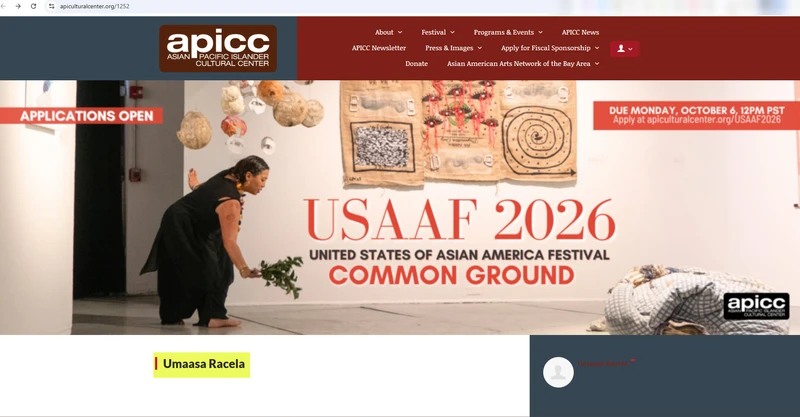Viewport: 800px width, 417px height.
Task: Click the APICC logo in the header
Action: click(218, 48)
